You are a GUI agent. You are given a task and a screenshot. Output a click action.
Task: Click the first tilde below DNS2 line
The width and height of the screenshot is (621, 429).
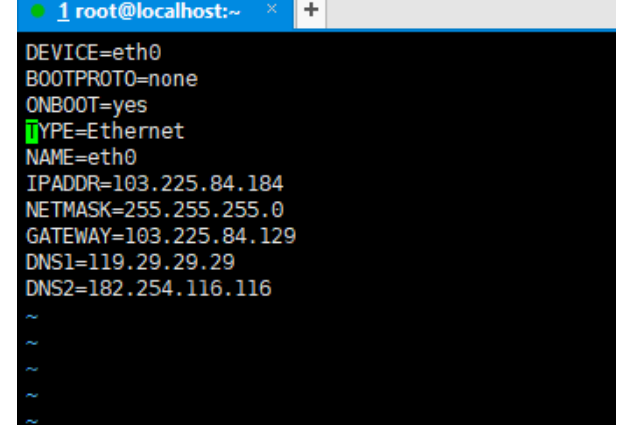pos(31,317)
